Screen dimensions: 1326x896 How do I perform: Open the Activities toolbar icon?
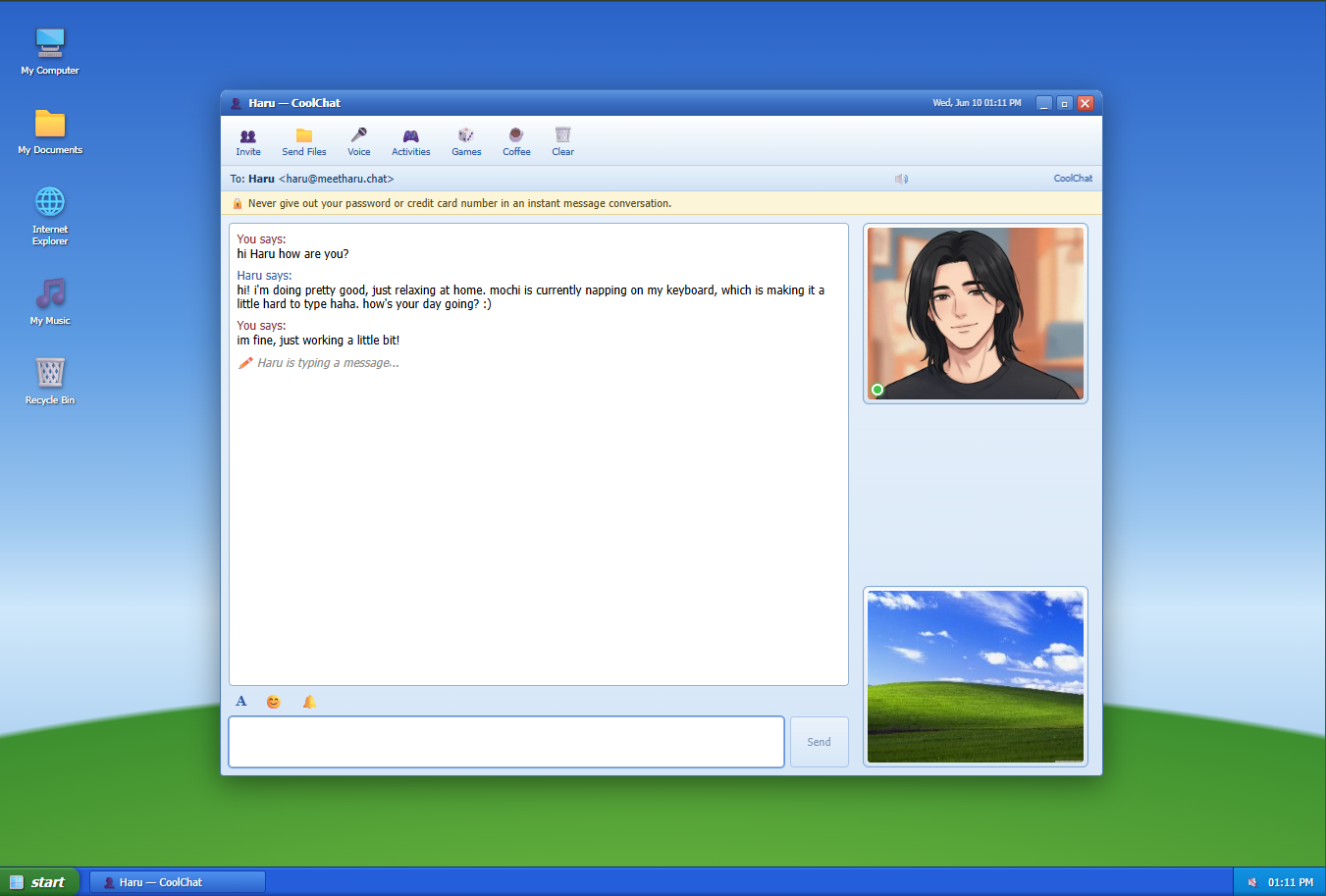(x=411, y=141)
